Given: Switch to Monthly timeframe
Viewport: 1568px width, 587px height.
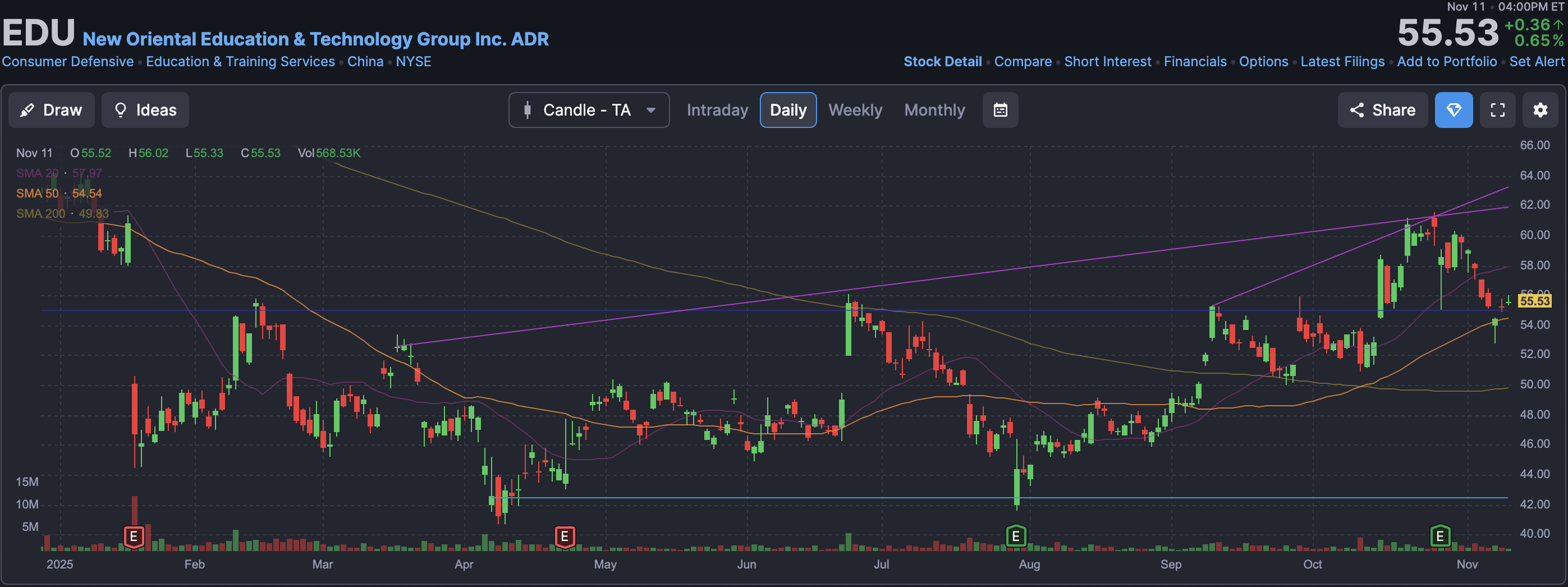Looking at the screenshot, I should point(934,109).
